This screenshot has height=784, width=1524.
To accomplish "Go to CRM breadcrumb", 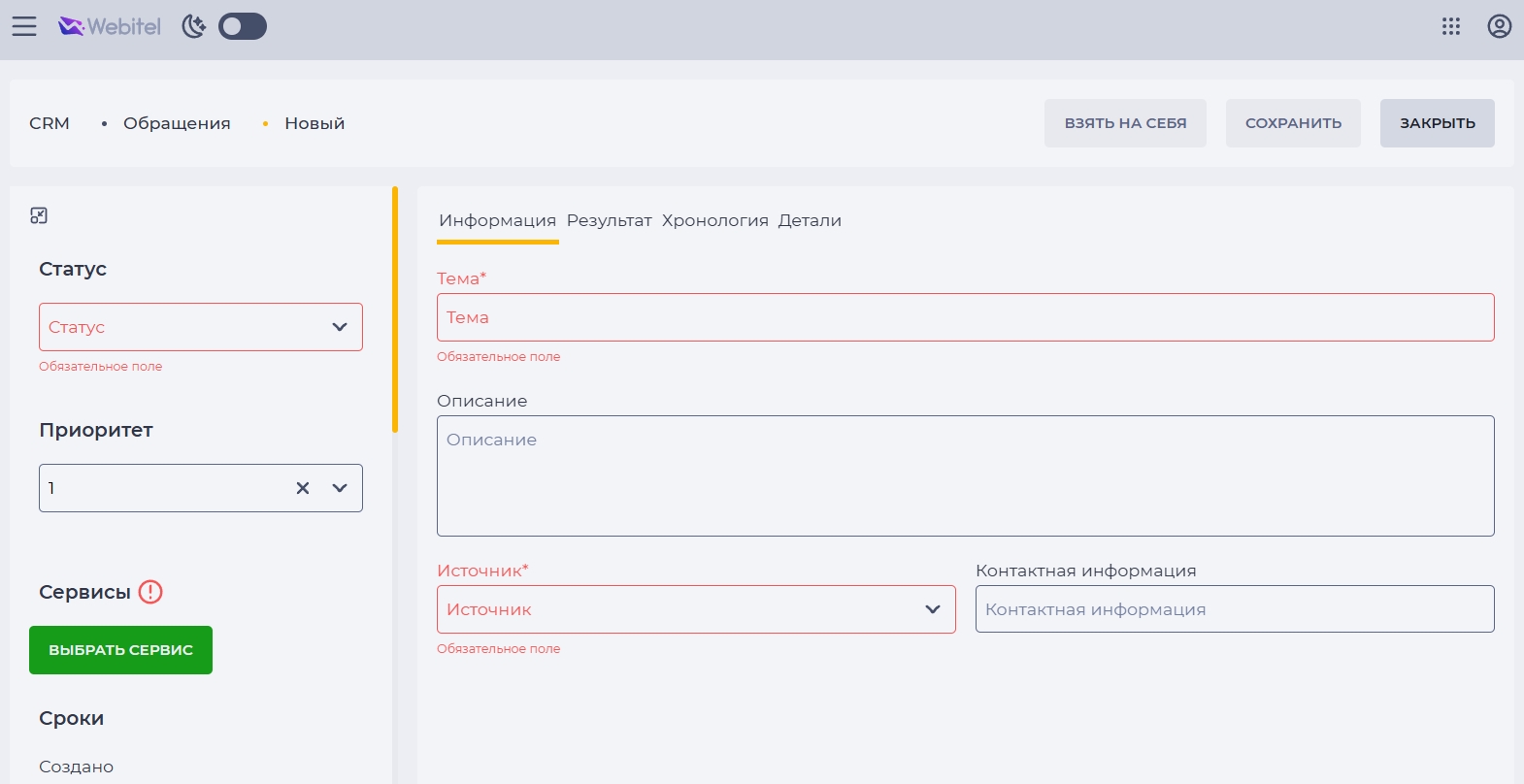I will [50, 123].
